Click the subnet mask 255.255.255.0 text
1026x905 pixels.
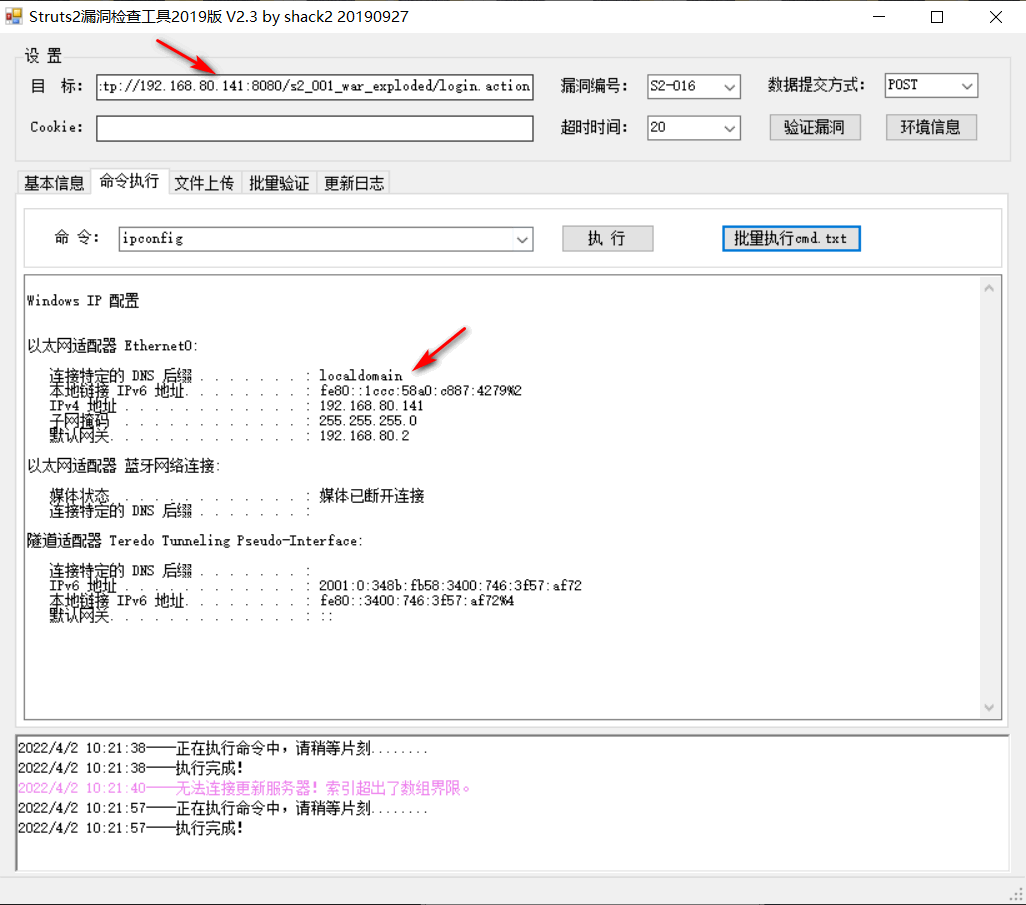(x=368, y=421)
